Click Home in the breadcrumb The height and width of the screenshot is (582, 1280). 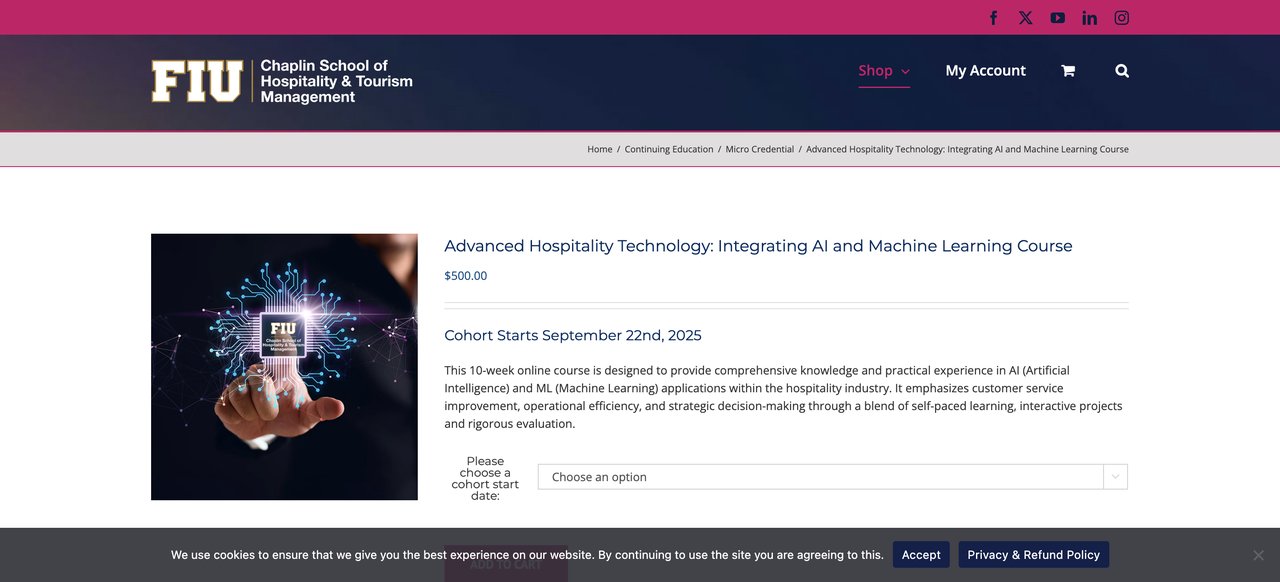coord(599,149)
